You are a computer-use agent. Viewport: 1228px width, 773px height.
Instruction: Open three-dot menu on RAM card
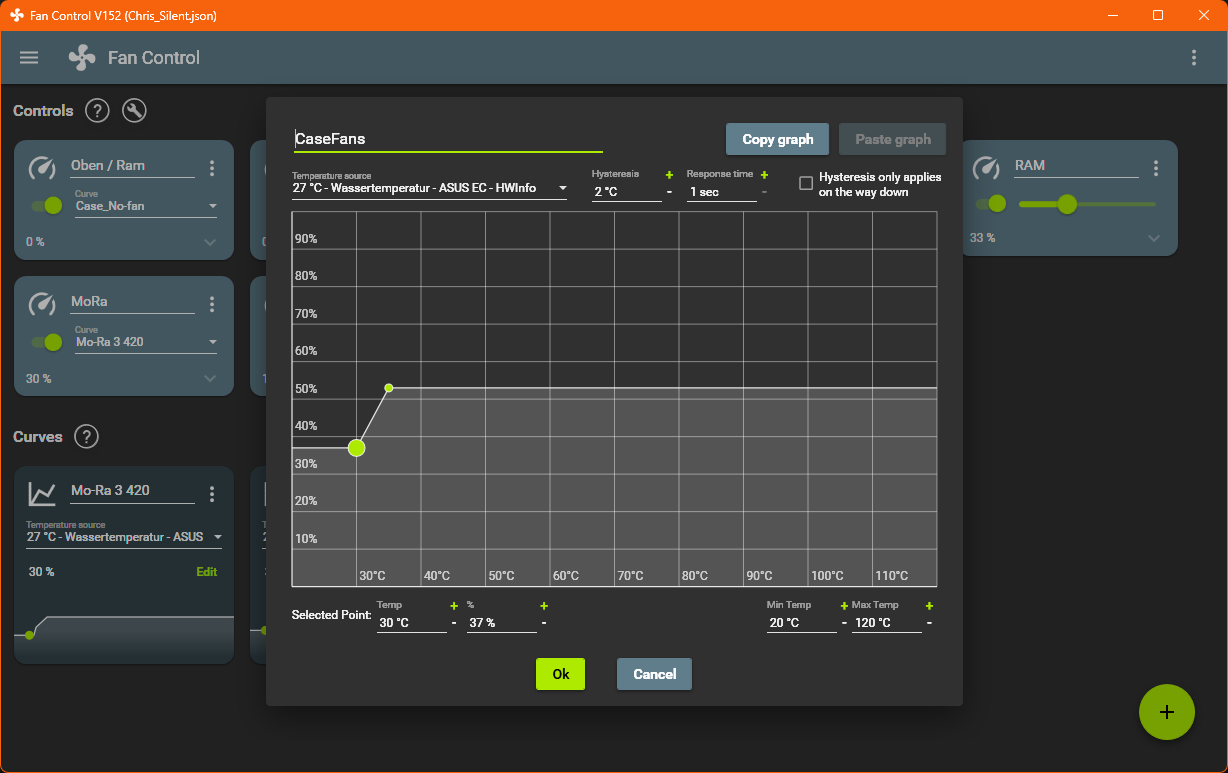[x=1156, y=168]
